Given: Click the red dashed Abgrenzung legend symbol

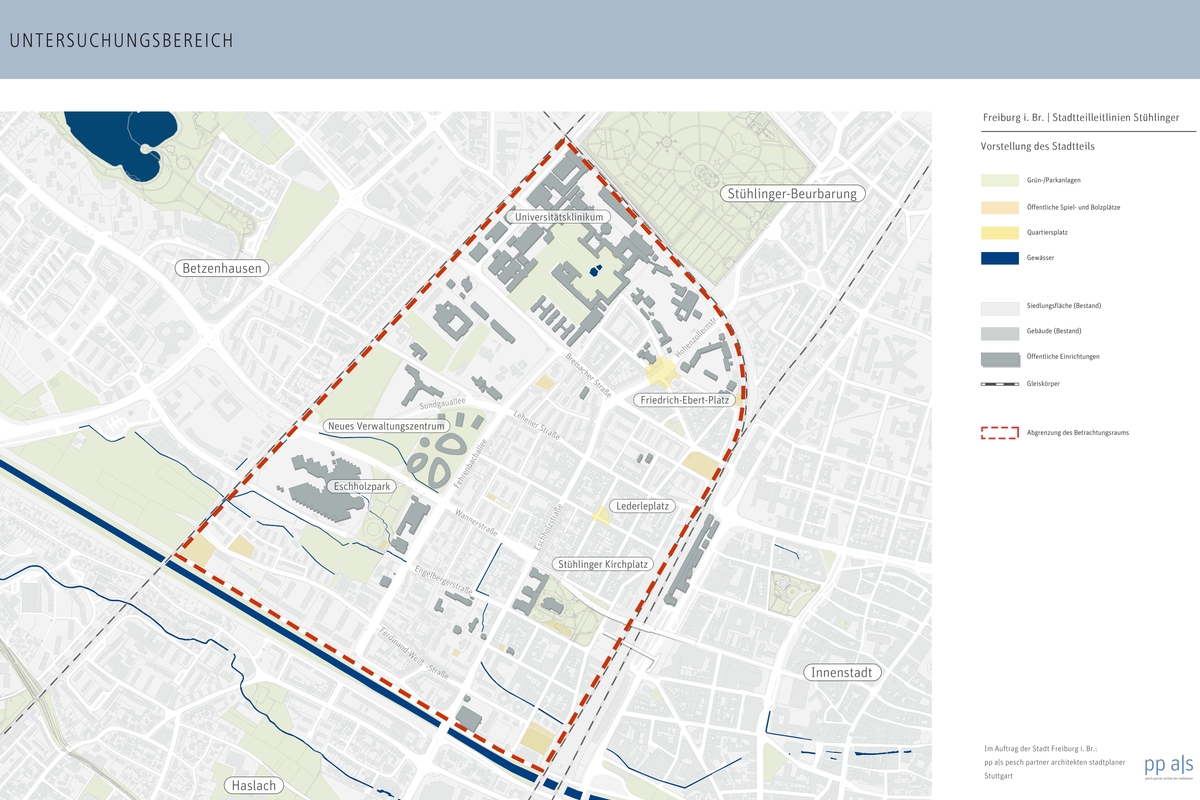Looking at the screenshot, I should click(x=1000, y=433).
